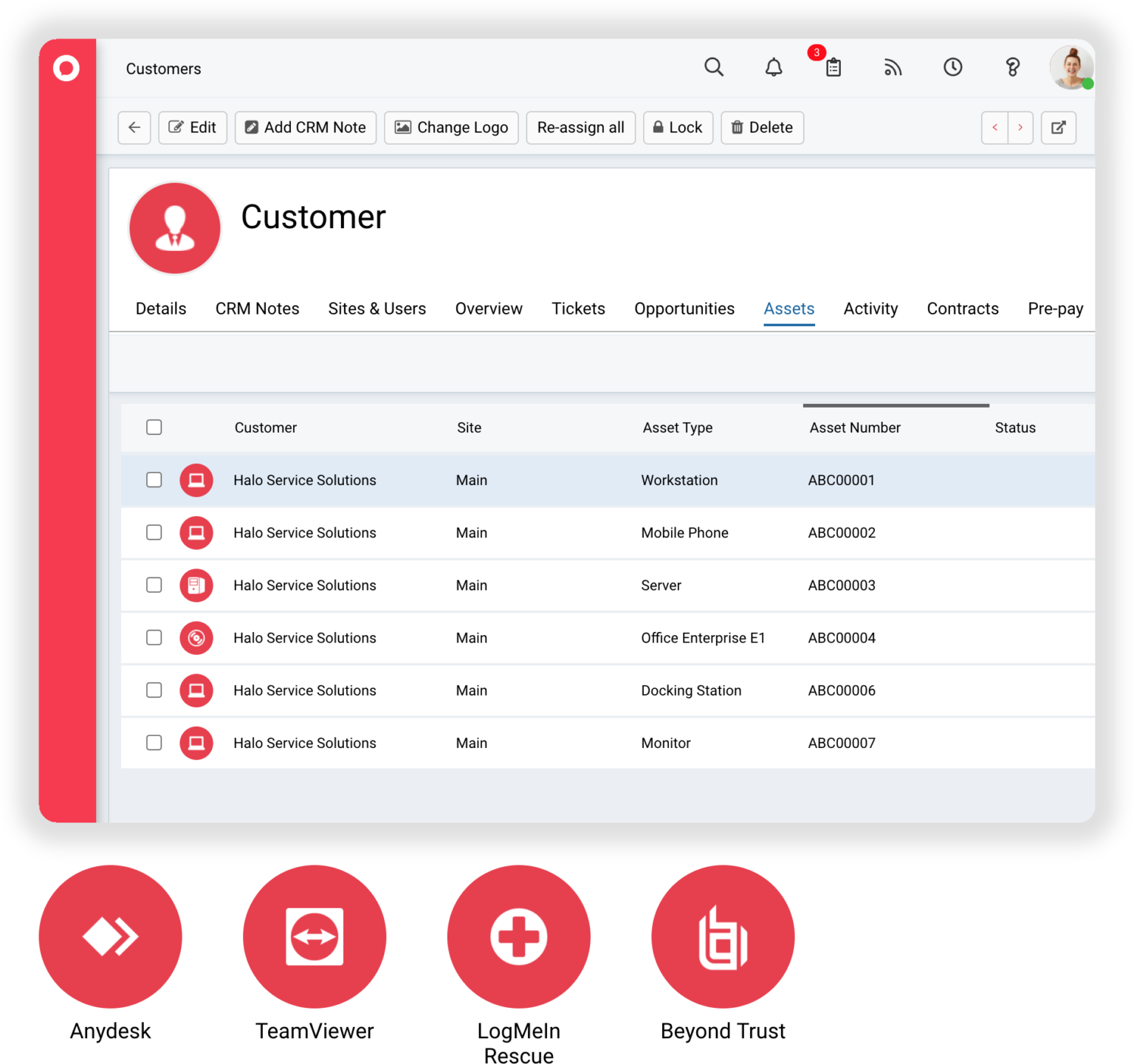Check the Workstation row checkbox
Viewport: 1134px width, 1064px height.
coord(154,480)
